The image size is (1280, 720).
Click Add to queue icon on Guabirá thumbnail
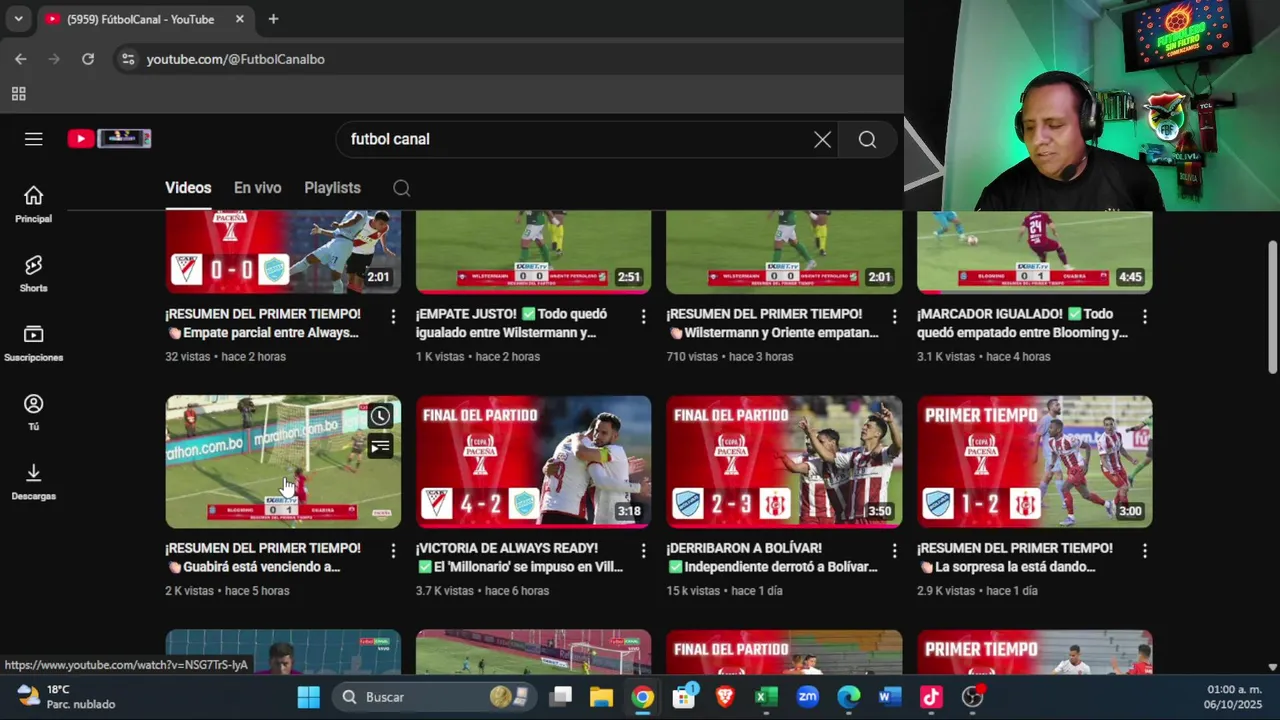380,447
